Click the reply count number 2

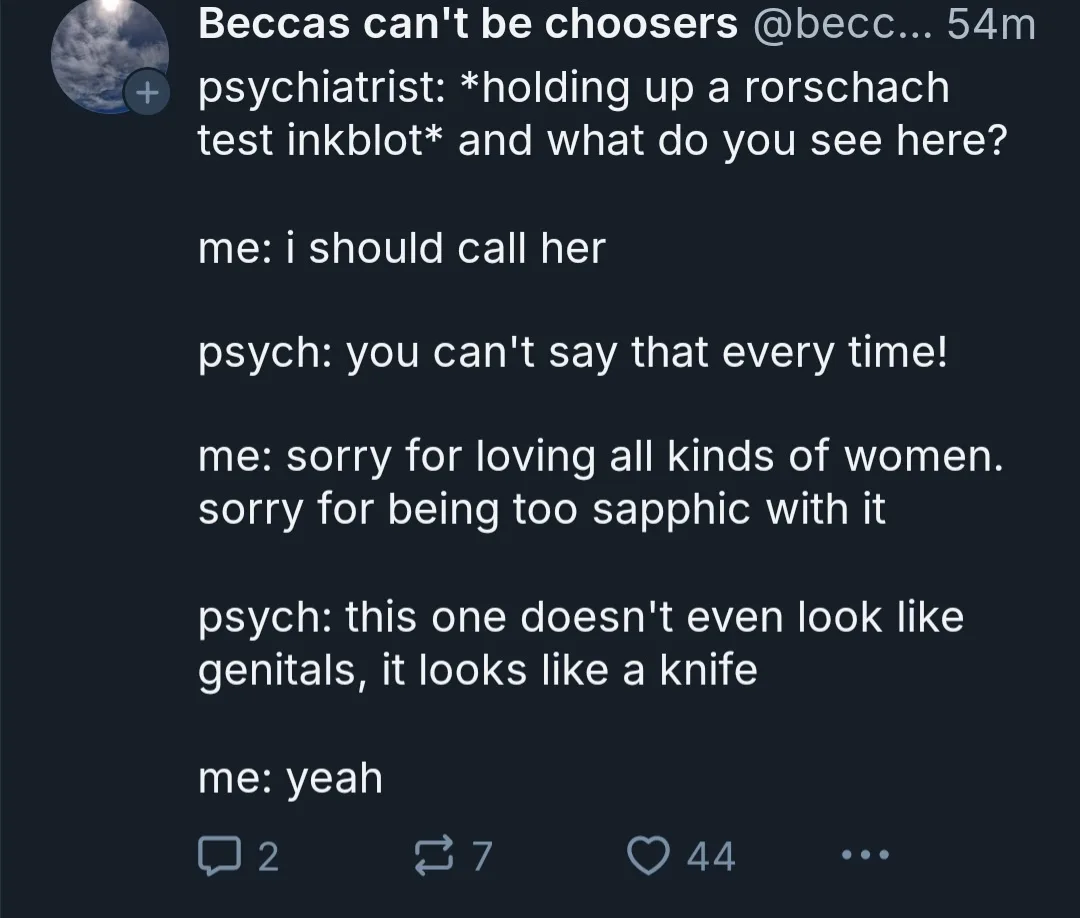(x=269, y=857)
